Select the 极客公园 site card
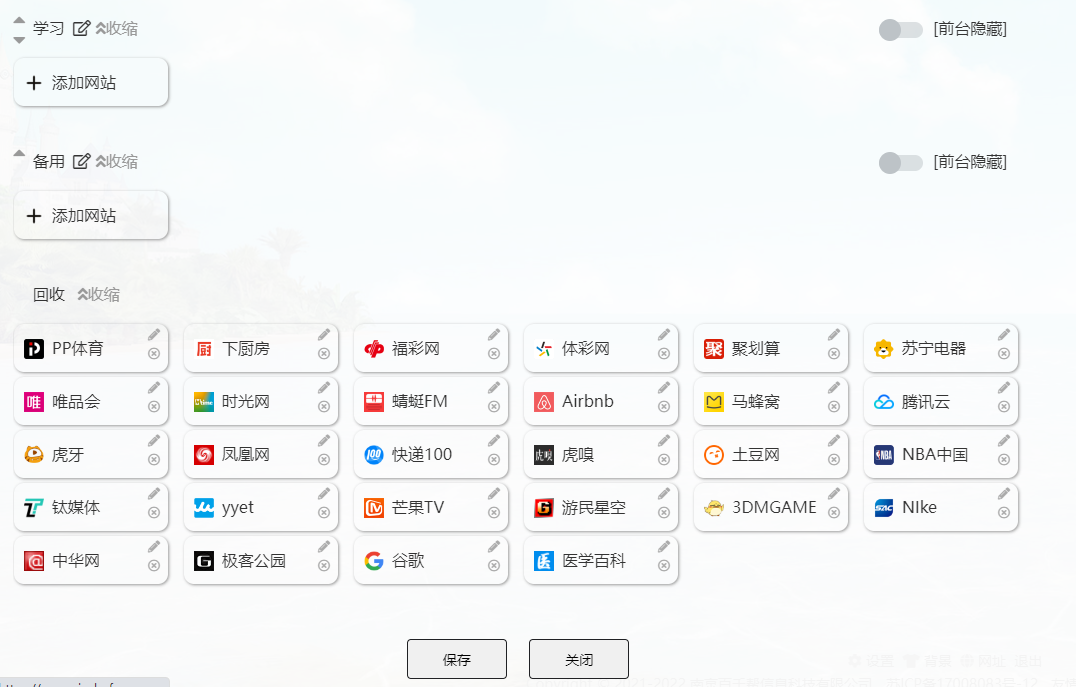1076x687 pixels. point(261,561)
